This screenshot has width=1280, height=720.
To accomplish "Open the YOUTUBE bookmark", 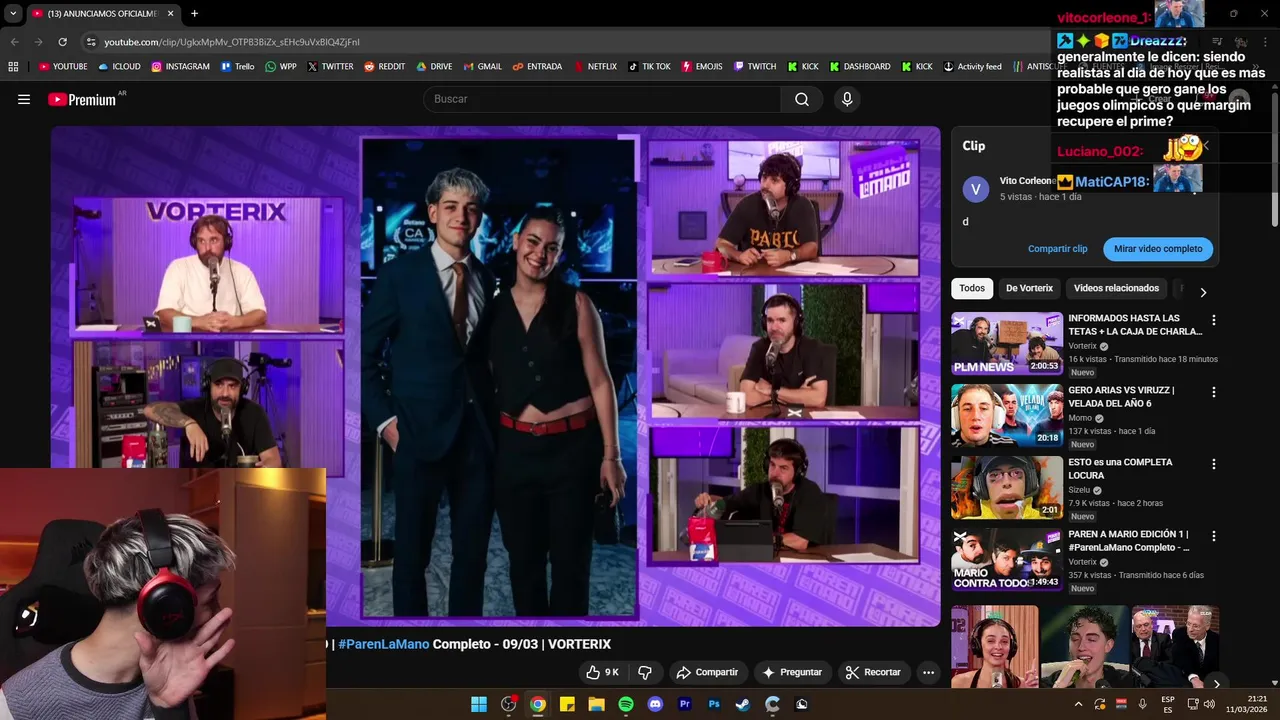I will coord(63,67).
